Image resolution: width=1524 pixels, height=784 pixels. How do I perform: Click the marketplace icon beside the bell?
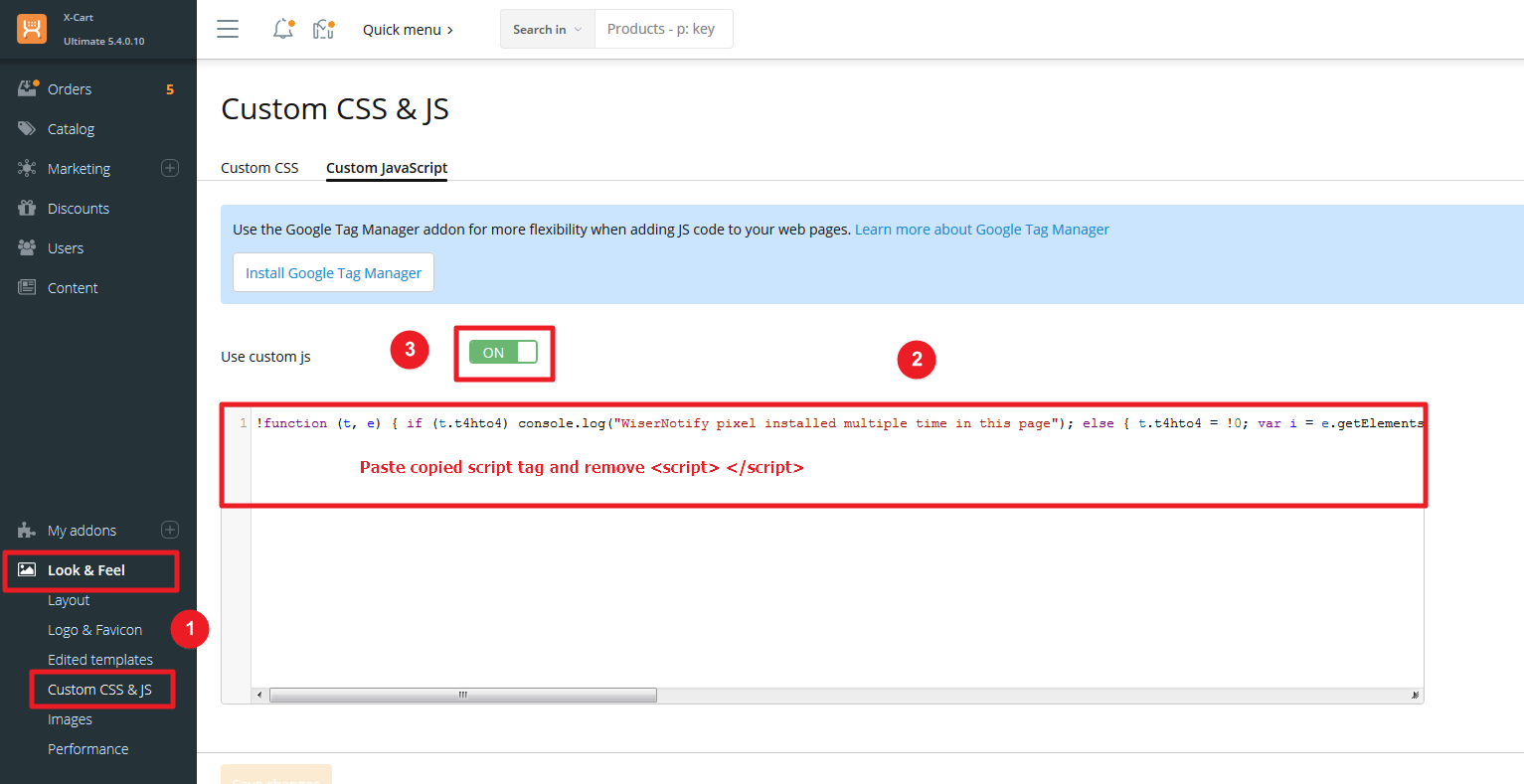pyautogui.click(x=323, y=29)
